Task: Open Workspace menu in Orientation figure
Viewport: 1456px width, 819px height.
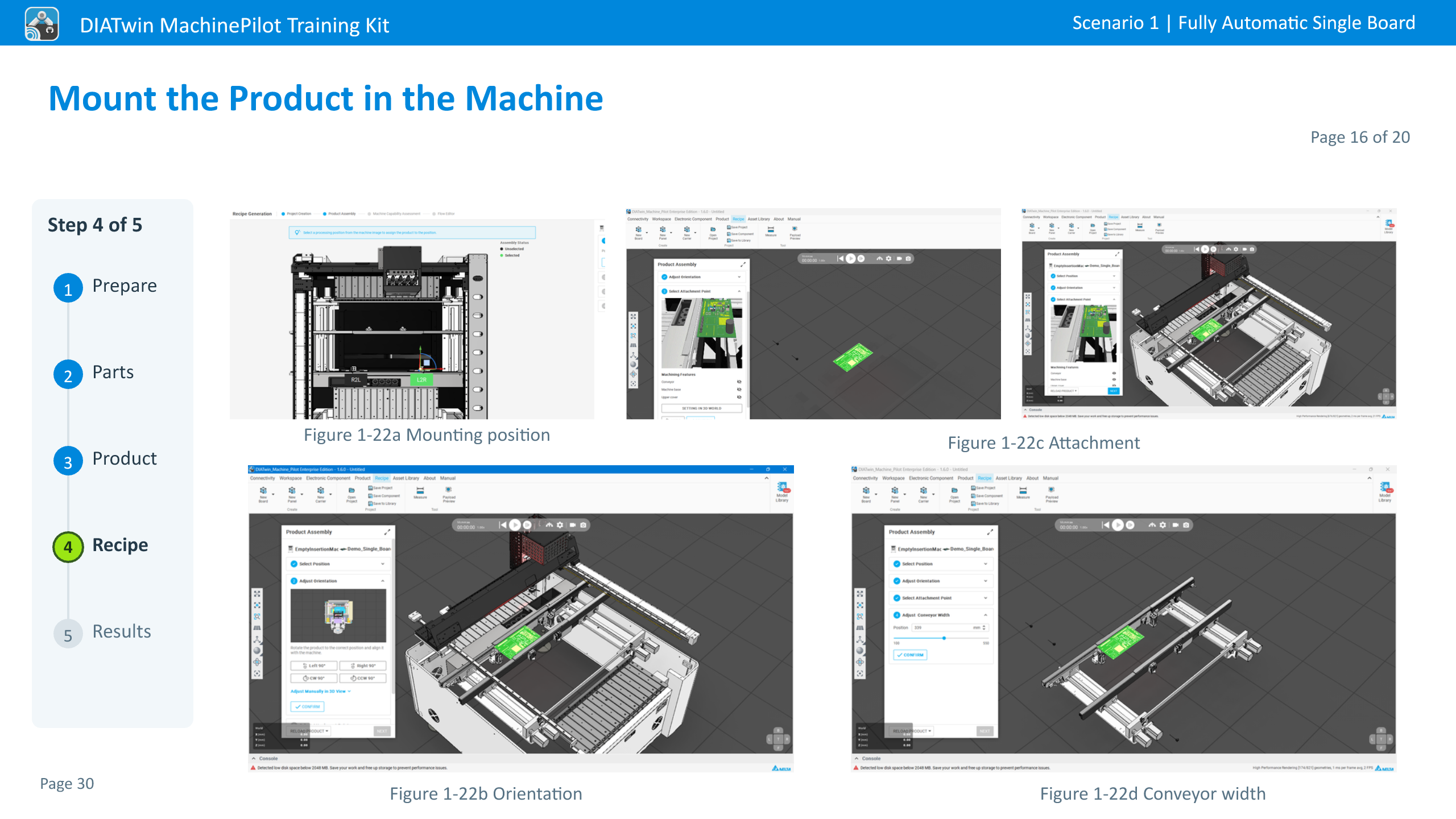Action: 291,478
